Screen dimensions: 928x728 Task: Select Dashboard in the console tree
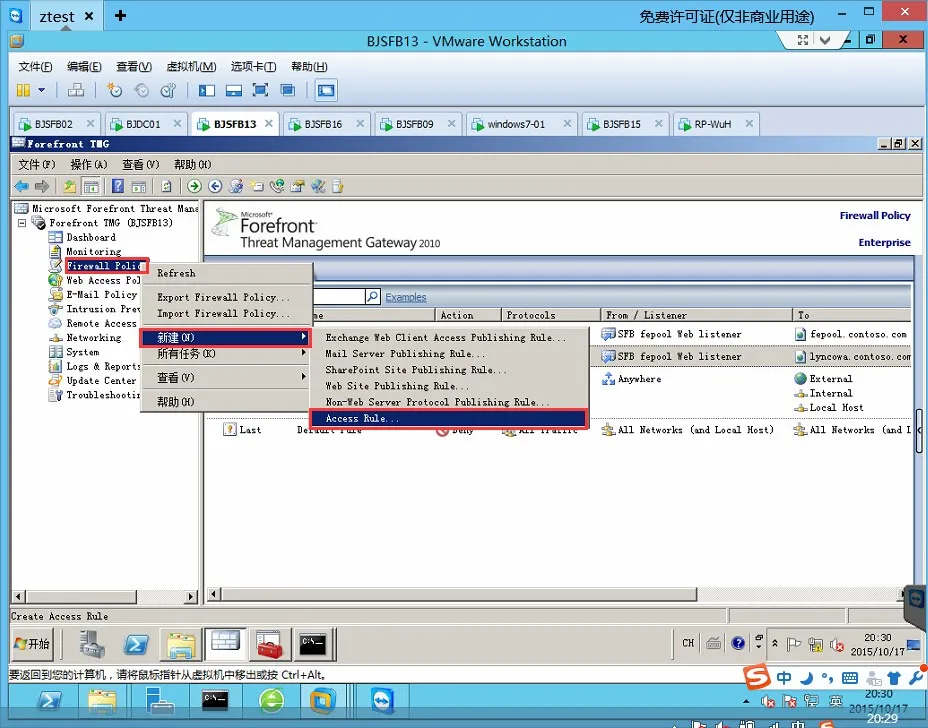(91, 237)
